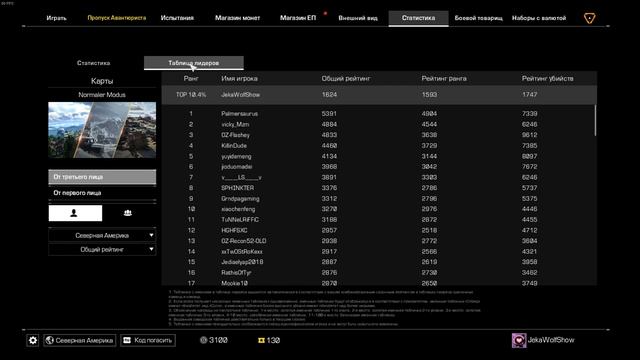
Task: Open Общий рейтинг sorting dropdown
Action: click(x=102, y=249)
